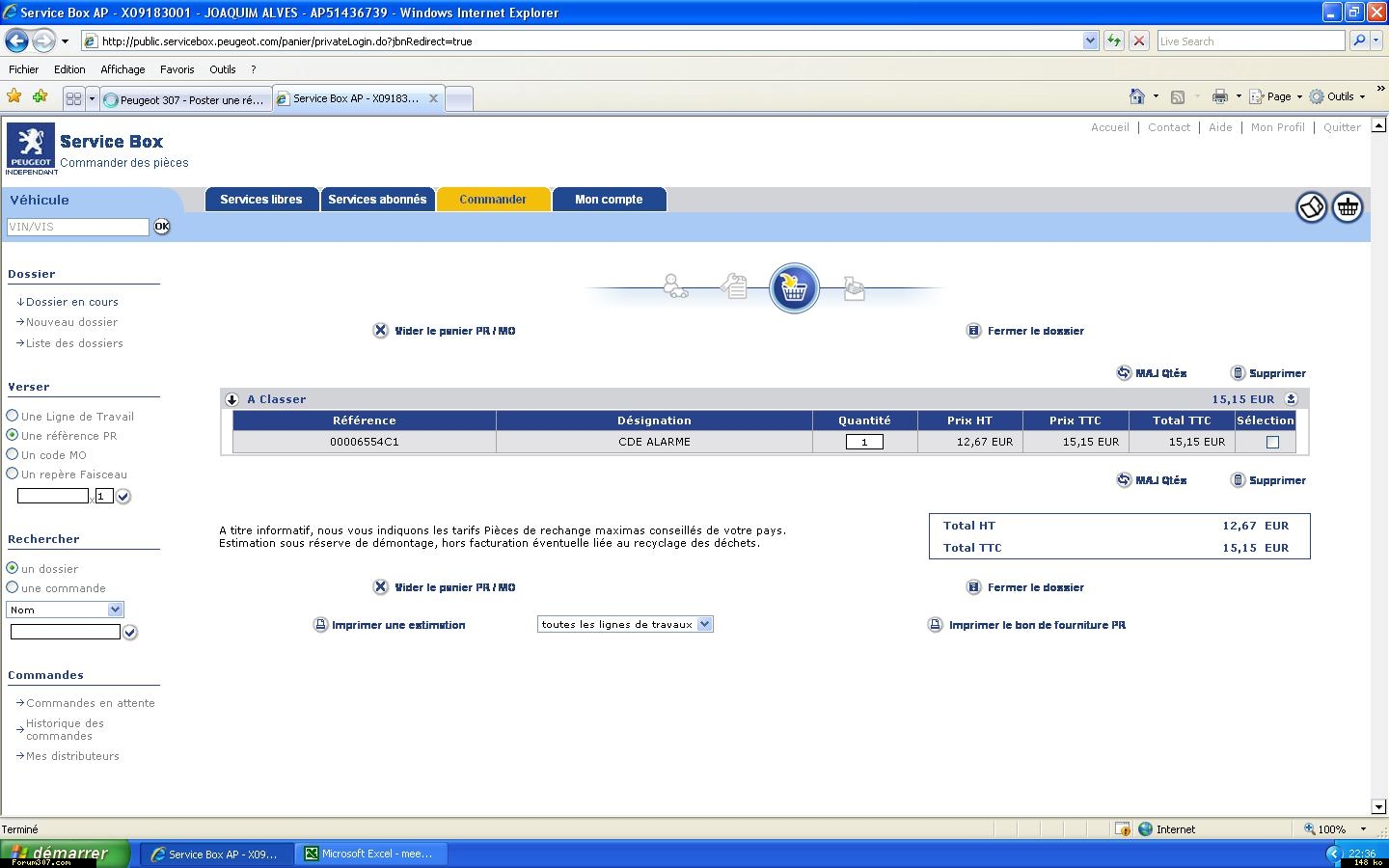Click the IE Home toolbar icon

click(x=1137, y=96)
